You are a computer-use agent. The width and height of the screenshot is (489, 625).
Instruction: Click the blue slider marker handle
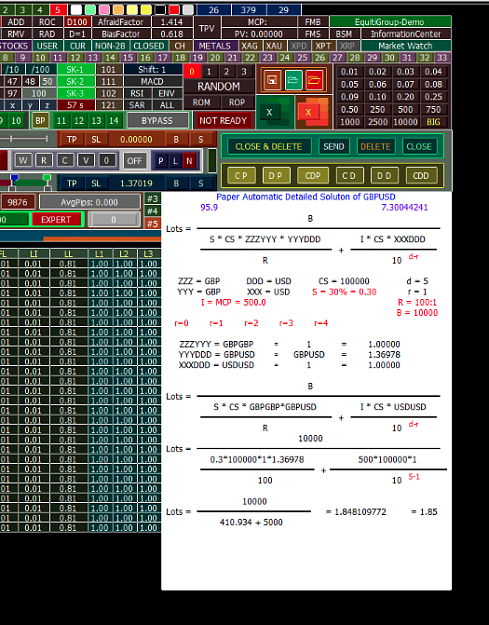tap(14, 178)
